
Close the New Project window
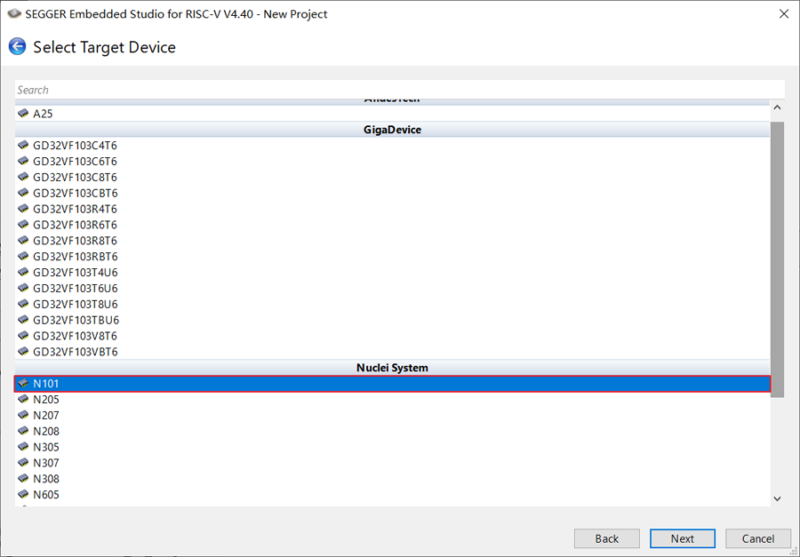[780, 14]
